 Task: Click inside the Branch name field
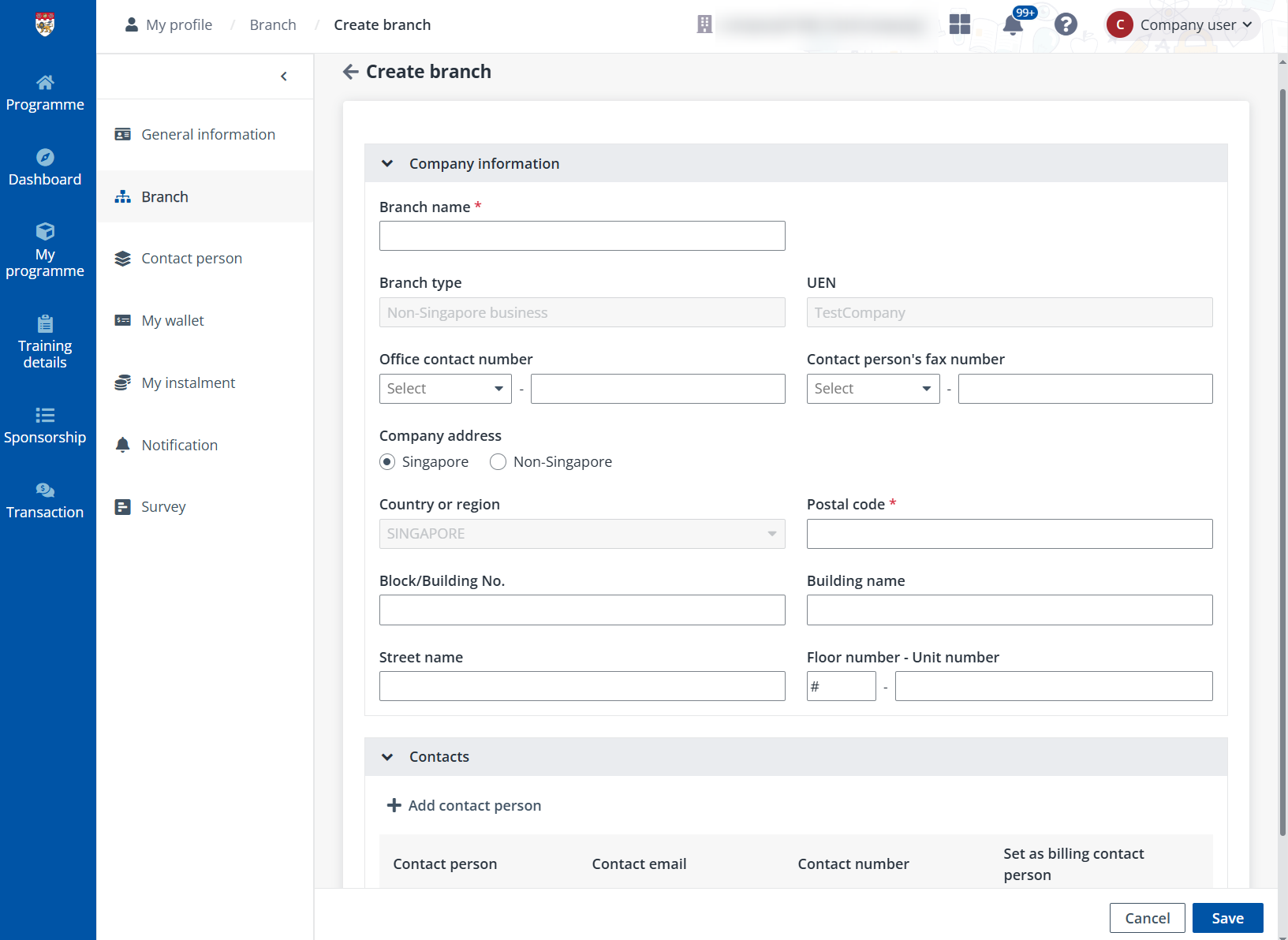tap(582, 236)
